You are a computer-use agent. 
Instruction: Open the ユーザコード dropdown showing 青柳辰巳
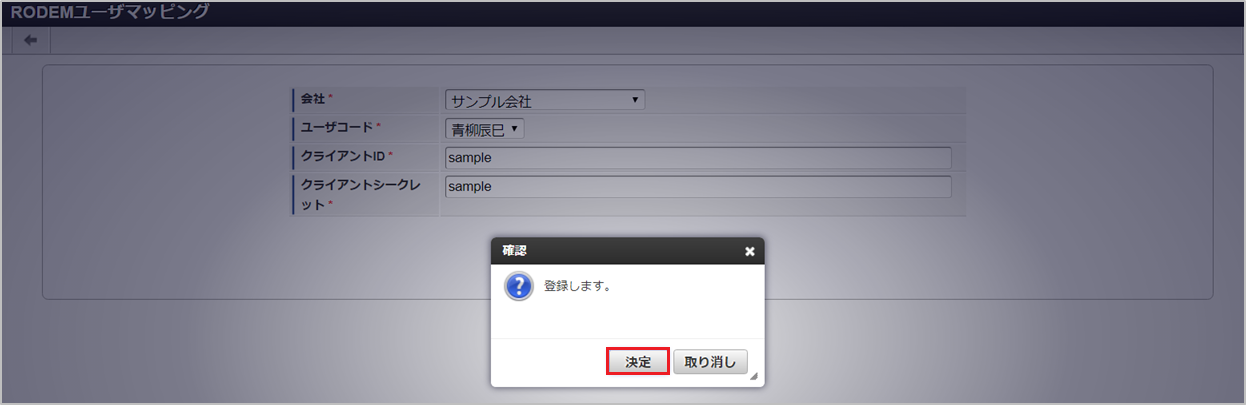pyautogui.click(x=484, y=129)
